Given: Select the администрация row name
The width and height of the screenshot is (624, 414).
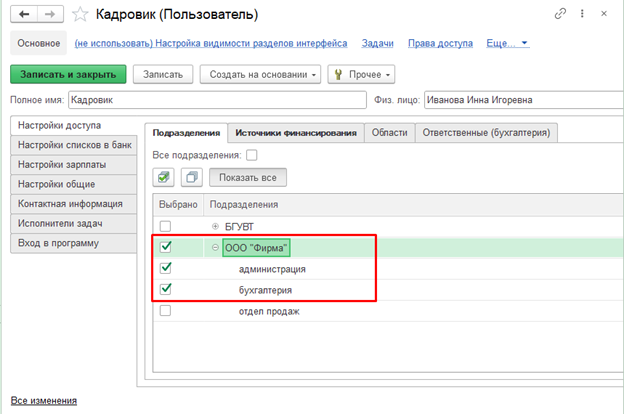Looking at the screenshot, I should coord(272,269).
